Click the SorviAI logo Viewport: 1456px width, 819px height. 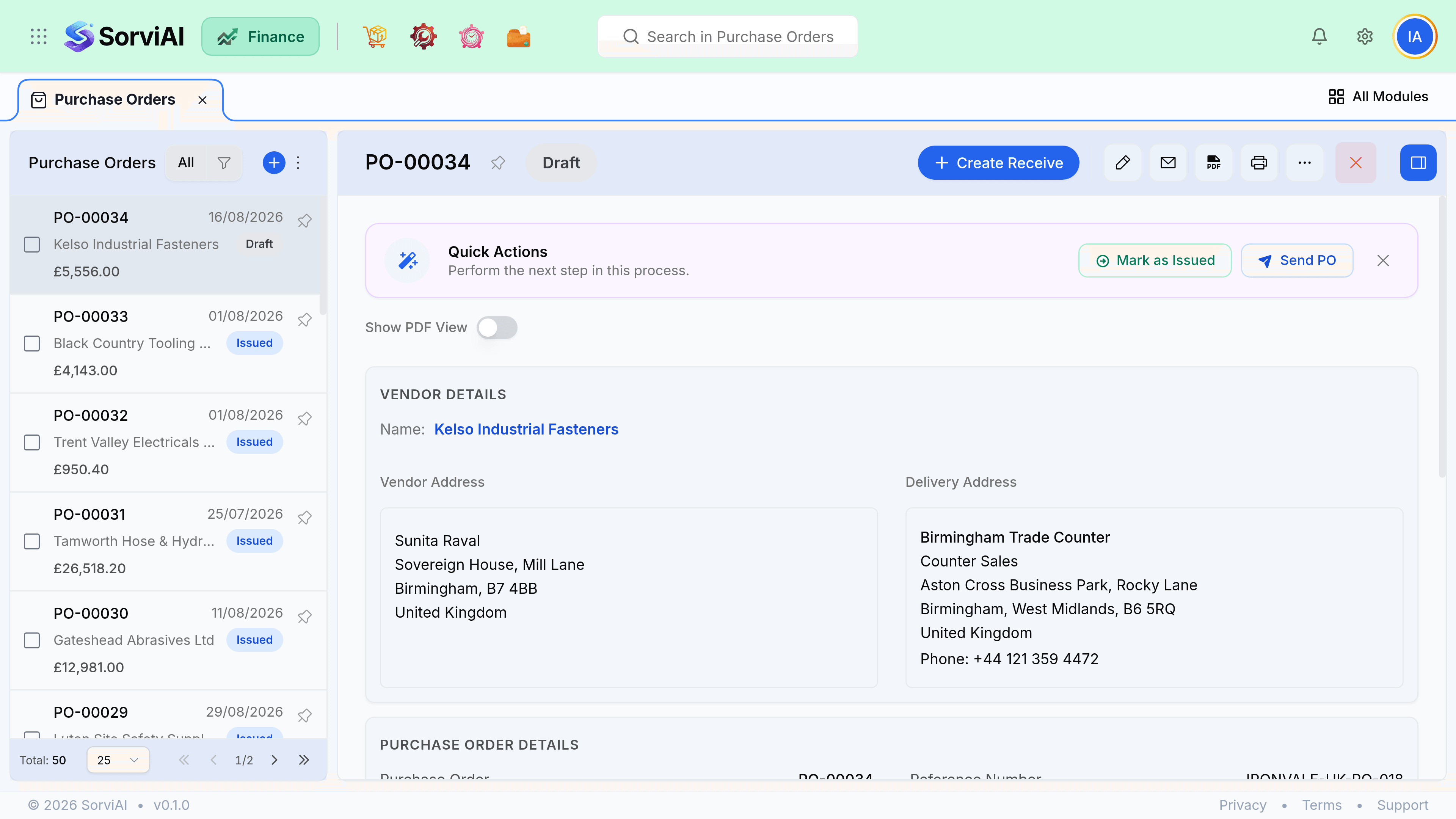click(x=124, y=37)
